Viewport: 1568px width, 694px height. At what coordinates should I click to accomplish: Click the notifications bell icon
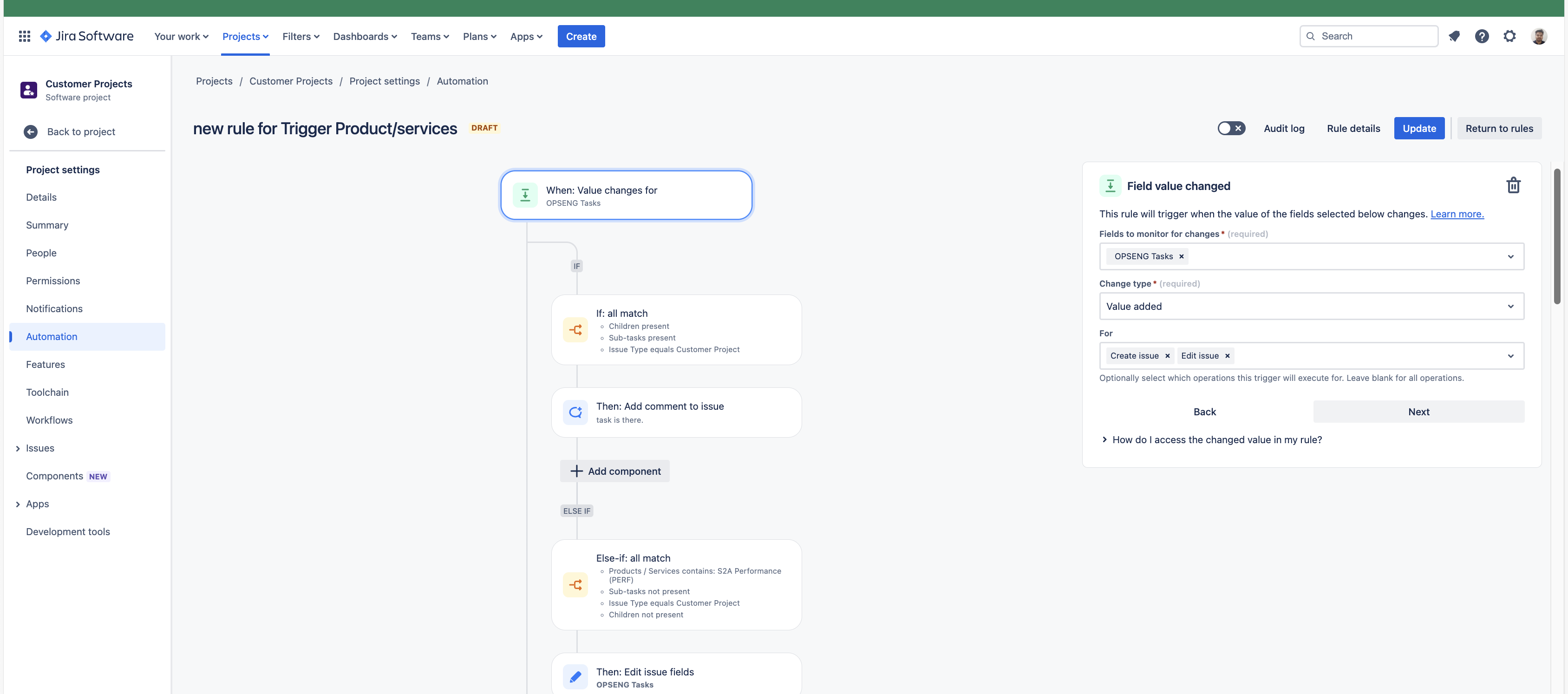coord(1454,37)
